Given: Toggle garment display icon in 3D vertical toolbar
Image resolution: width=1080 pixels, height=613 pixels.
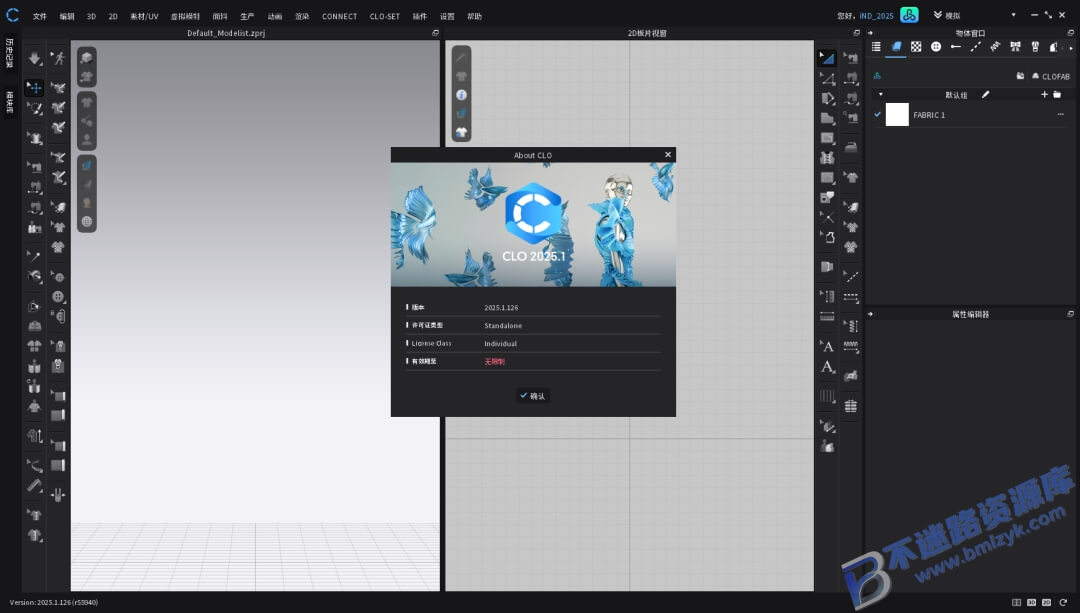Looking at the screenshot, I should [x=87, y=103].
